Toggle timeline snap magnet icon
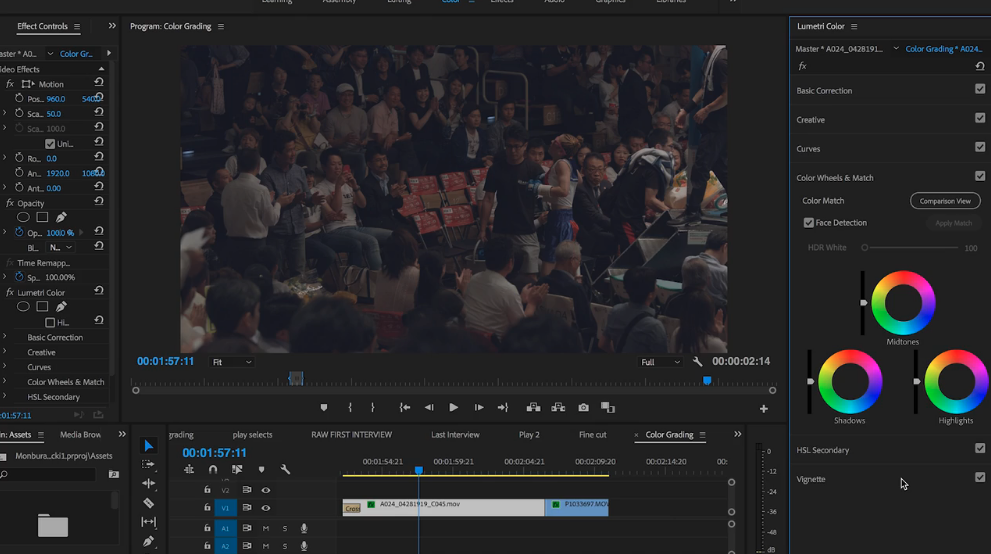 (x=213, y=469)
